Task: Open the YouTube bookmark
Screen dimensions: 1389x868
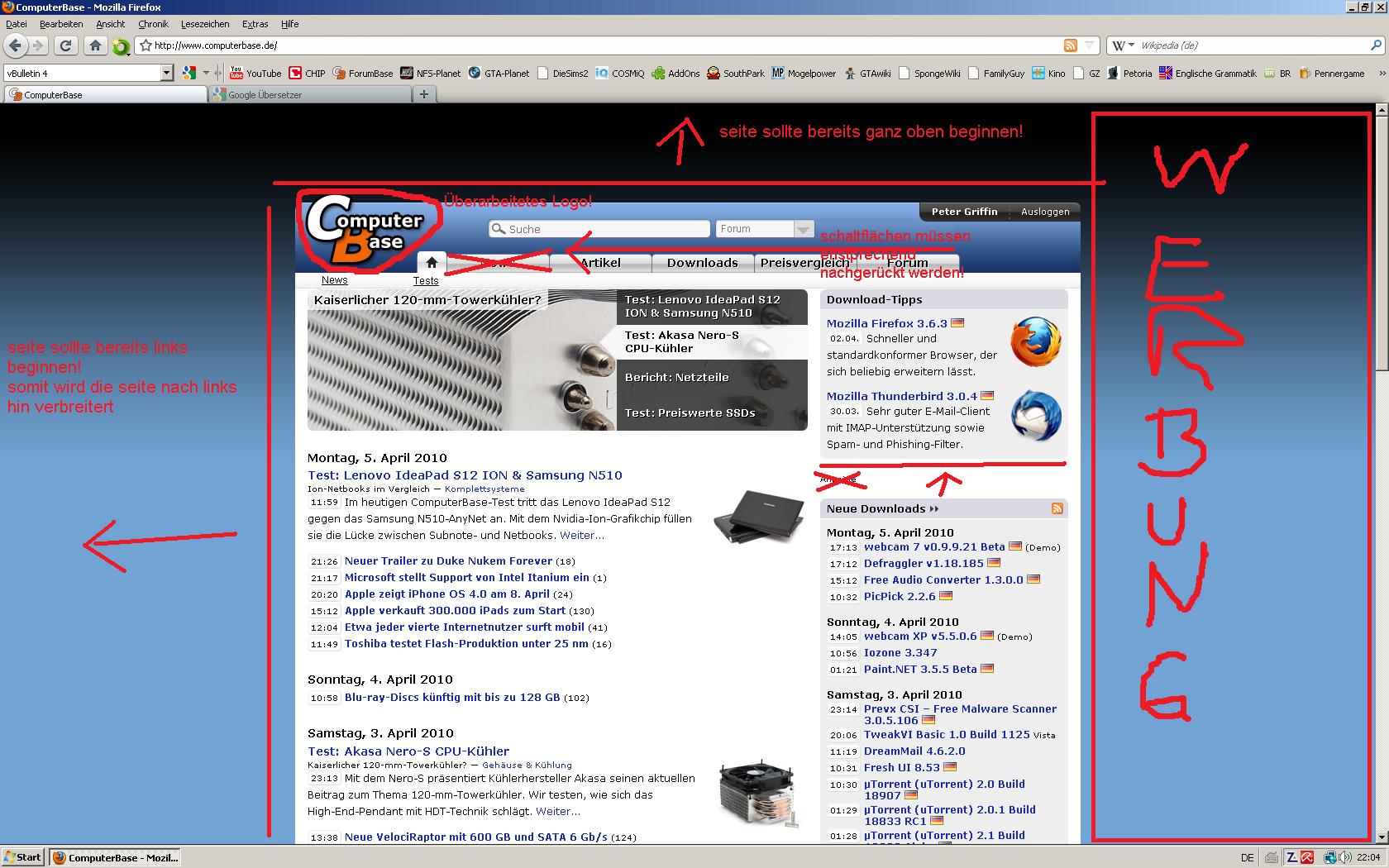Action: [255, 73]
